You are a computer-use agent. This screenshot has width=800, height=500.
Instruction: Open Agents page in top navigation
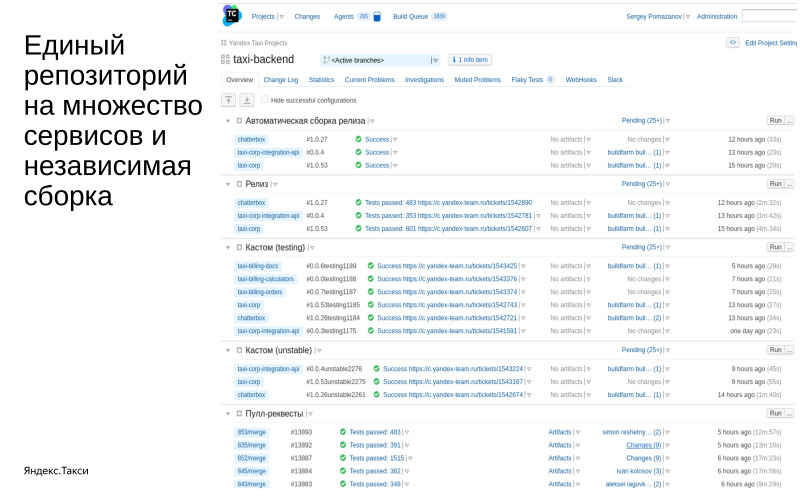tap(343, 16)
